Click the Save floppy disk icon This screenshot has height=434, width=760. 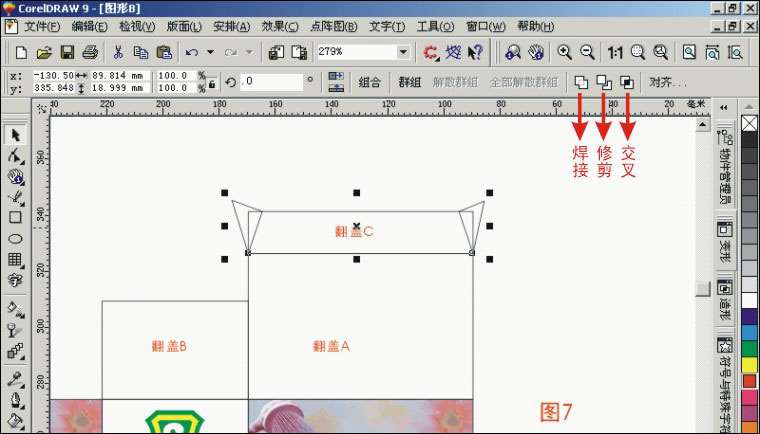[68, 51]
